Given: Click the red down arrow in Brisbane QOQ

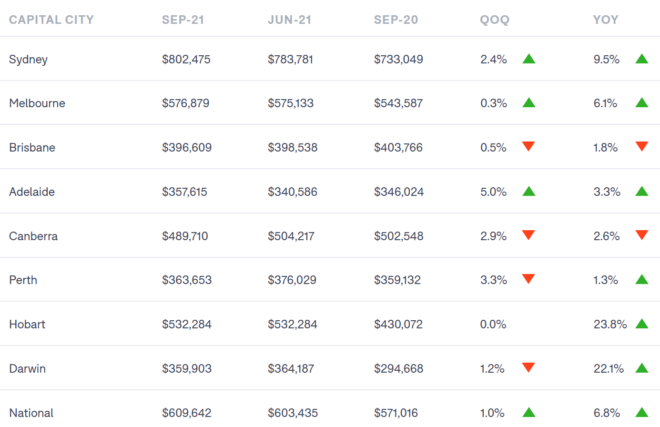Looking at the screenshot, I should [529, 147].
